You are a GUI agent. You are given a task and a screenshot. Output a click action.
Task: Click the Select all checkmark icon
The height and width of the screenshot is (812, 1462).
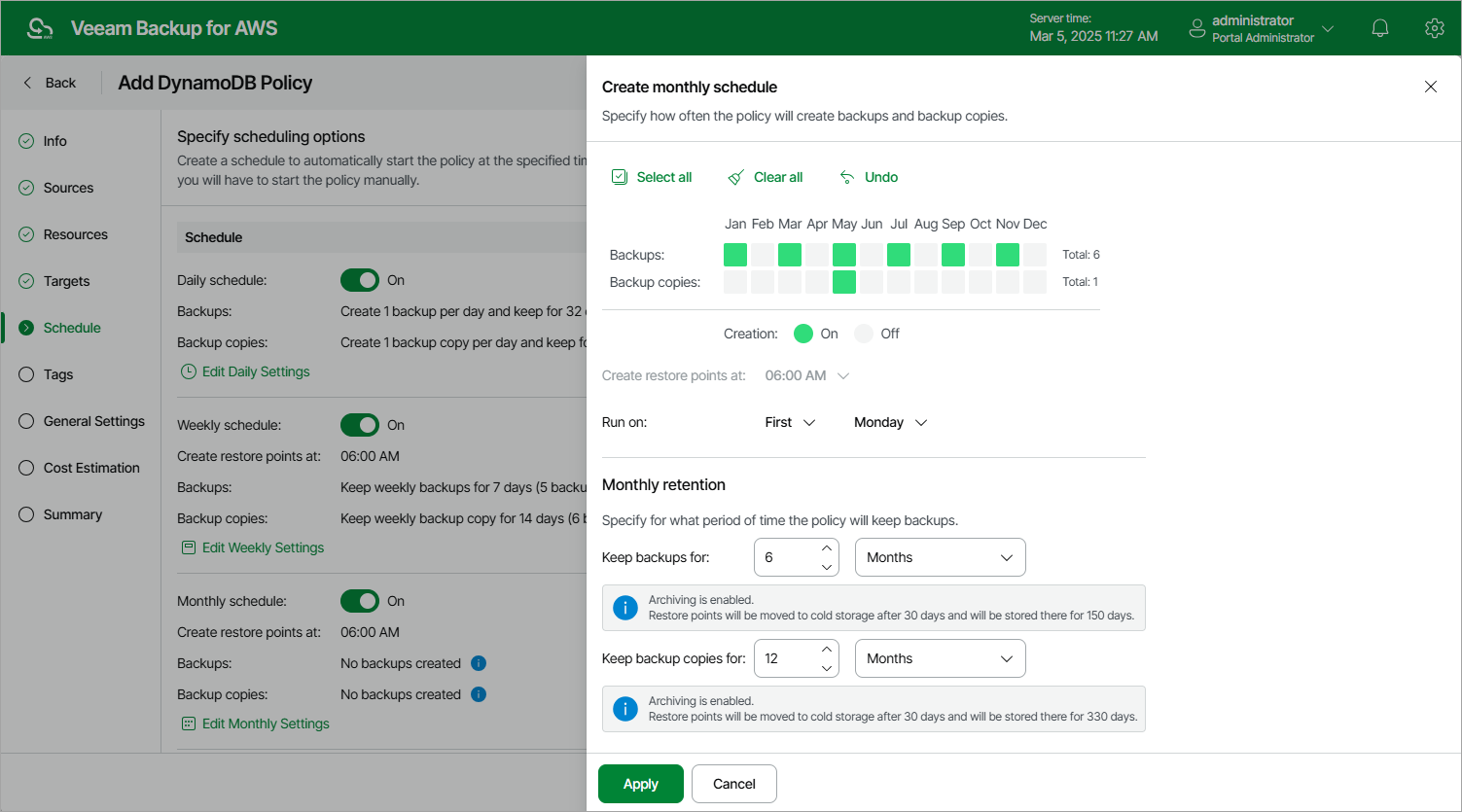(x=620, y=177)
